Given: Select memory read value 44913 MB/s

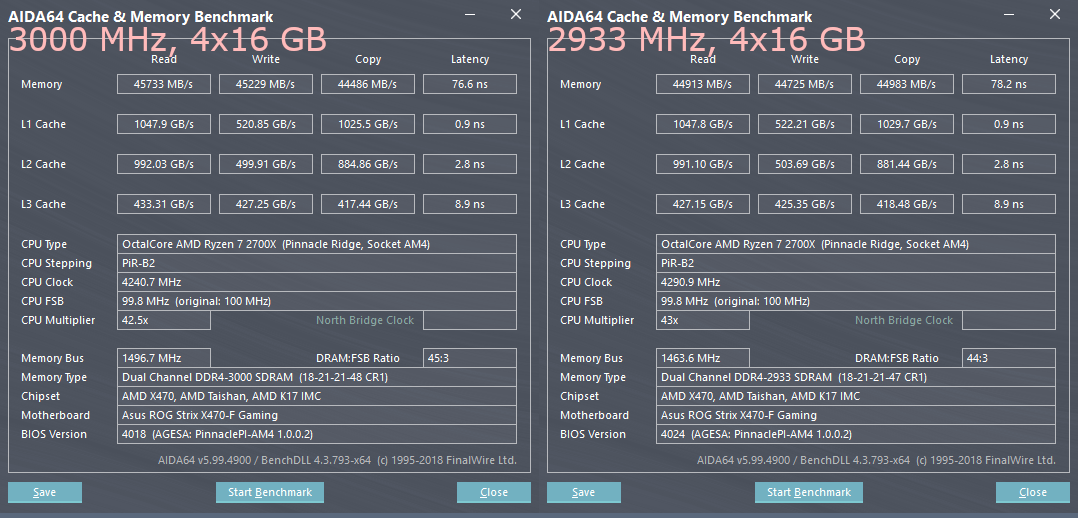Looking at the screenshot, I should 703,84.
